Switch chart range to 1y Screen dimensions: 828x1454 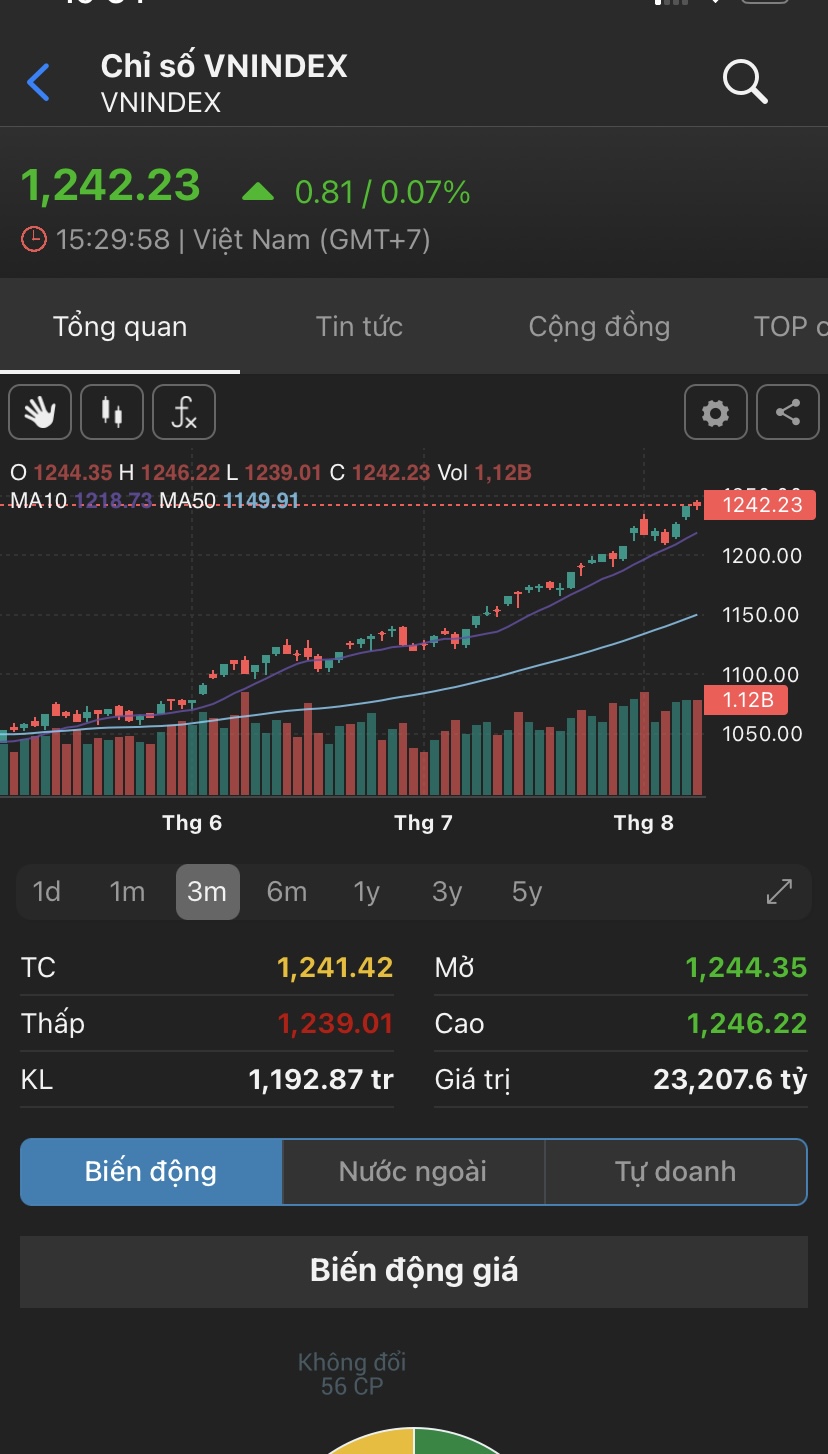coord(367,891)
